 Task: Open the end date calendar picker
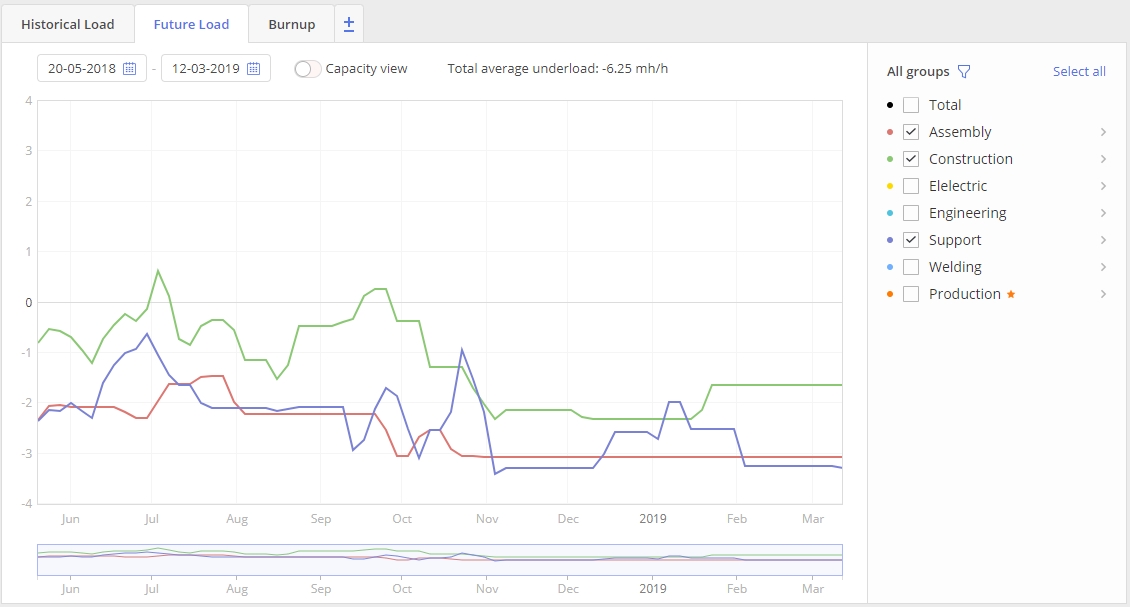(254, 68)
